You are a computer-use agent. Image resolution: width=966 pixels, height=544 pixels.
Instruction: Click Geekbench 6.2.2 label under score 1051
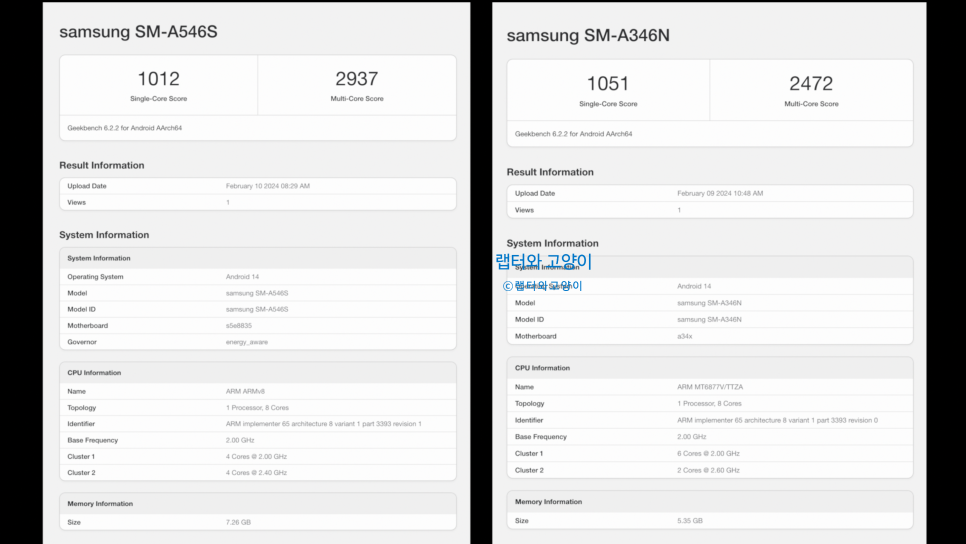pyautogui.click(x=574, y=134)
